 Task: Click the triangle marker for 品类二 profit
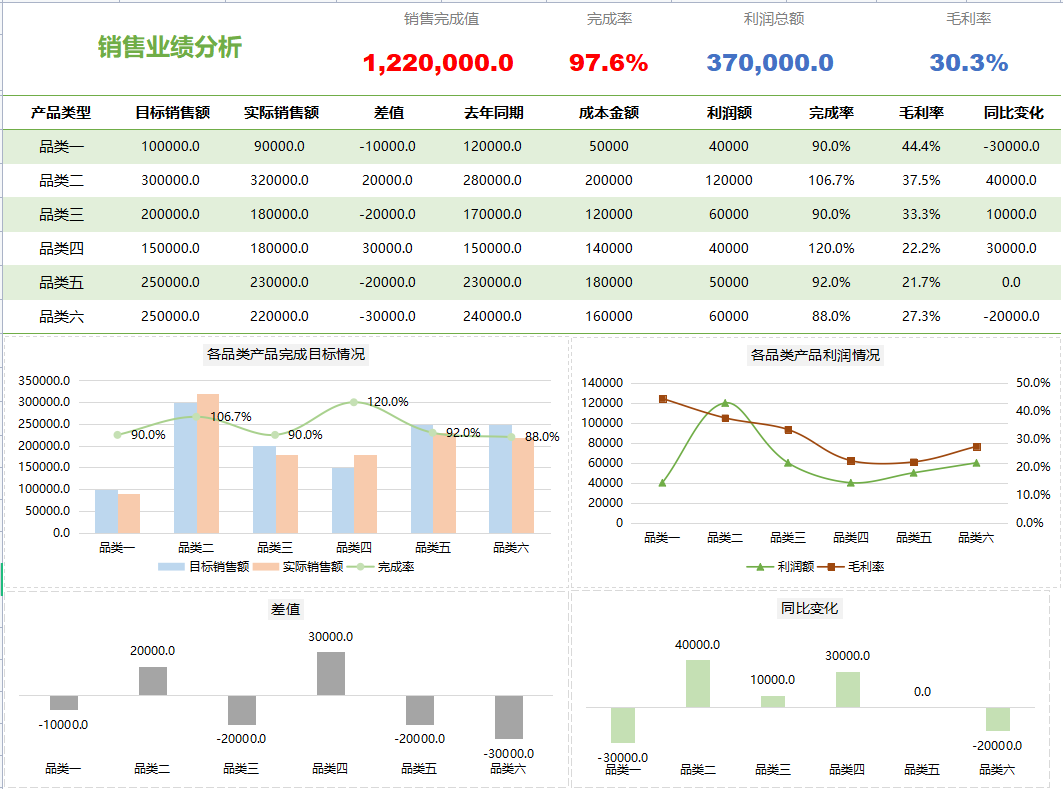pyautogui.click(x=723, y=403)
